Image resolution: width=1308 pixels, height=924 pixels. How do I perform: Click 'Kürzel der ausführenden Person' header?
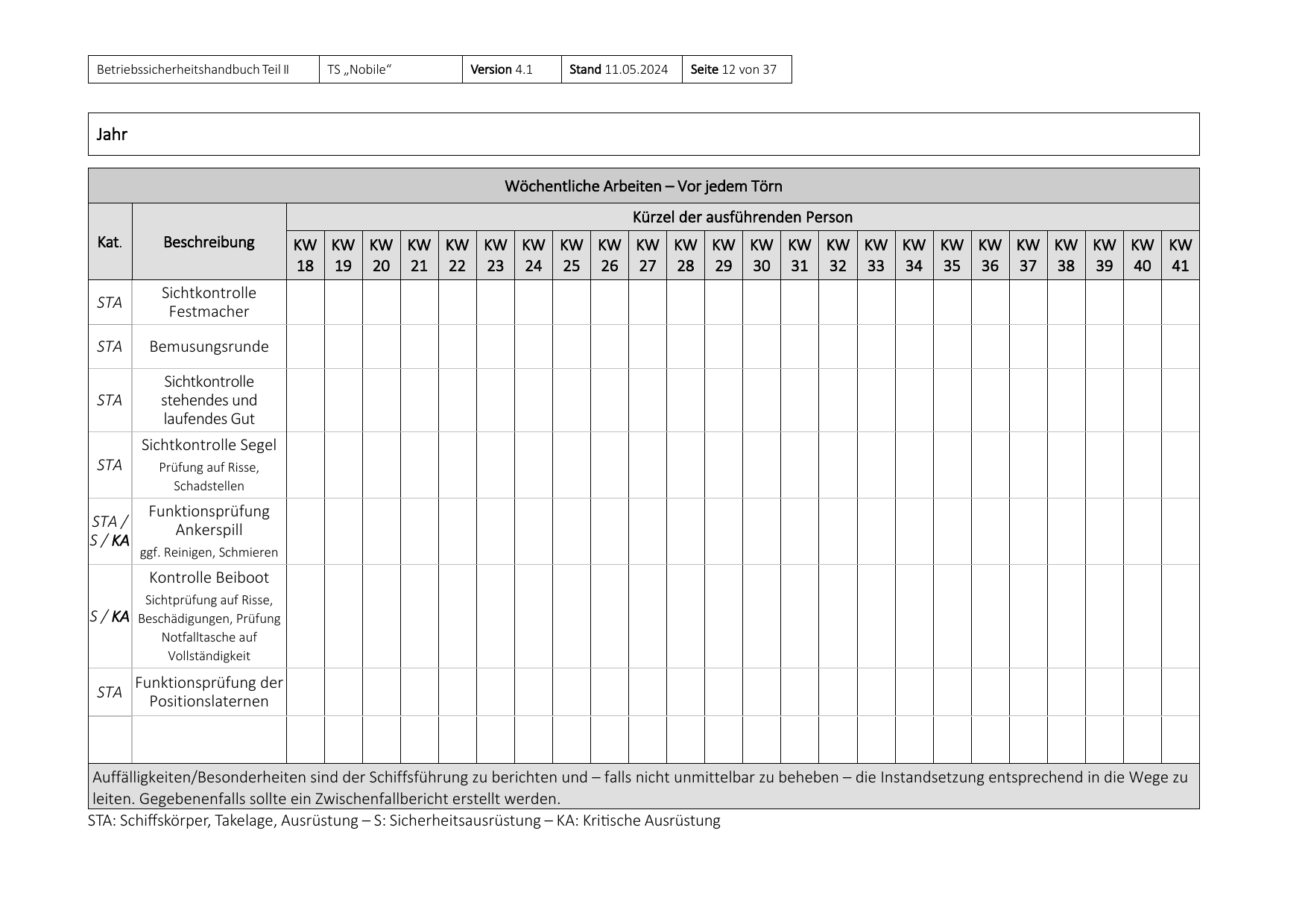tap(742, 217)
